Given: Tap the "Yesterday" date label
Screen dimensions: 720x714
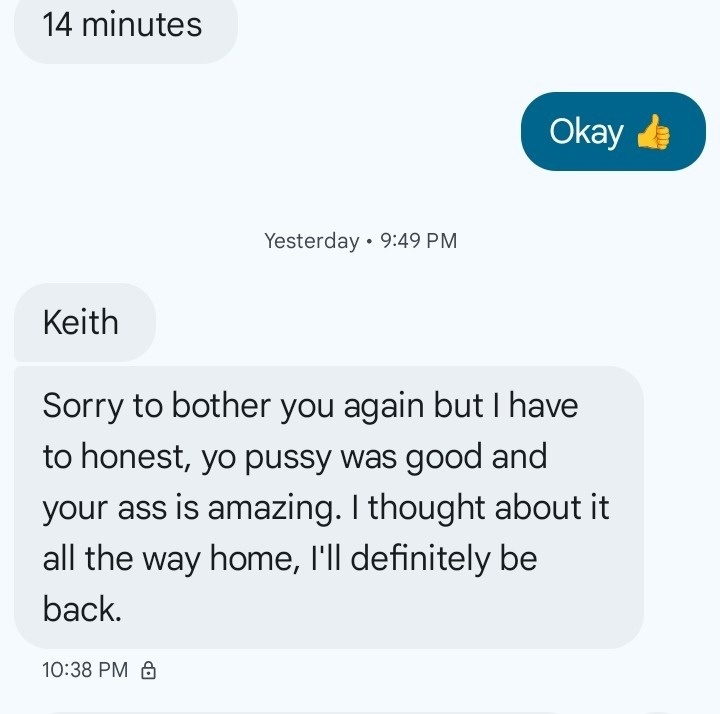Looking at the screenshot, I should pos(311,241).
